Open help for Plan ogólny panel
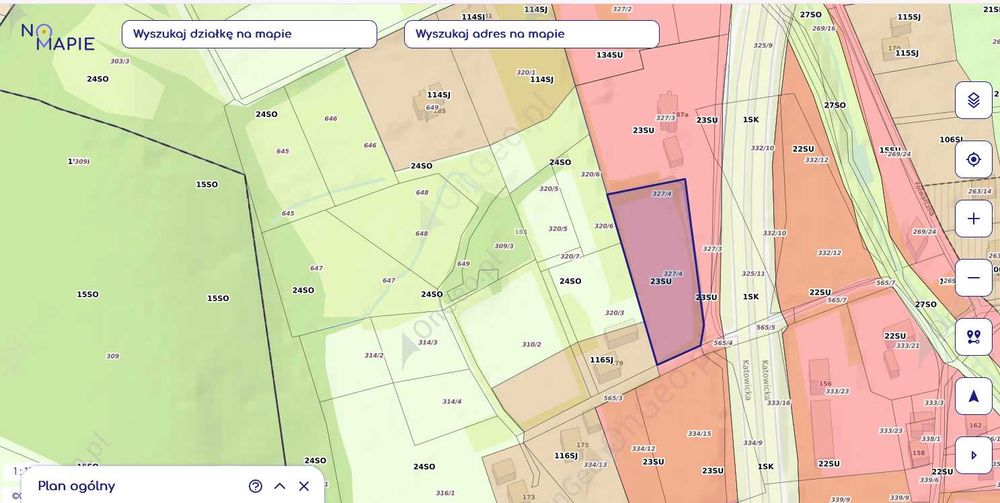 click(x=255, y=486)
